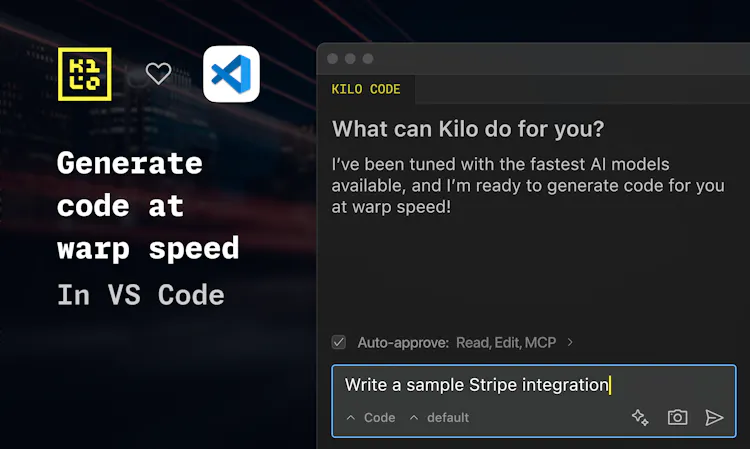Viewport: 750px width, 449px height.
Task: Click the Generate code at warp speed headline
Action: click(x=148, y=206)
